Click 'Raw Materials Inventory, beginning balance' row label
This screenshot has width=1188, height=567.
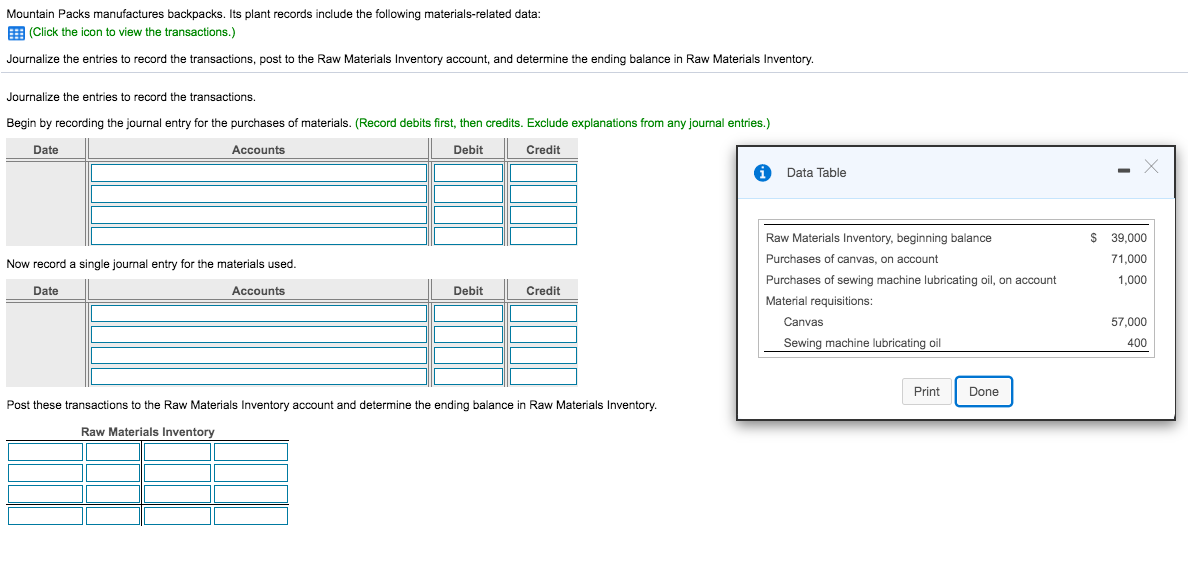[x=878, y=238]
